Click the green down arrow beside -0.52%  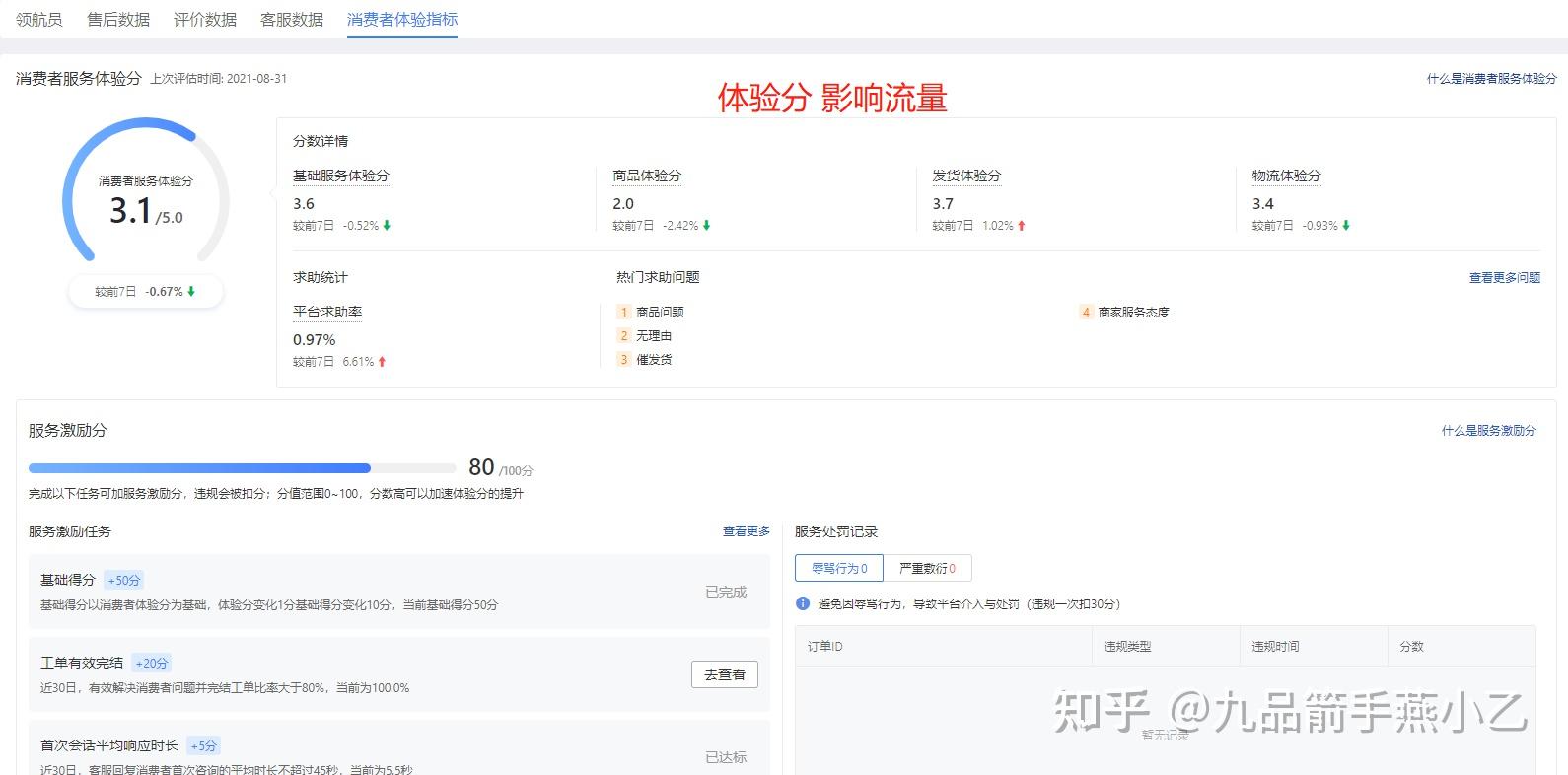coord(387,226)
